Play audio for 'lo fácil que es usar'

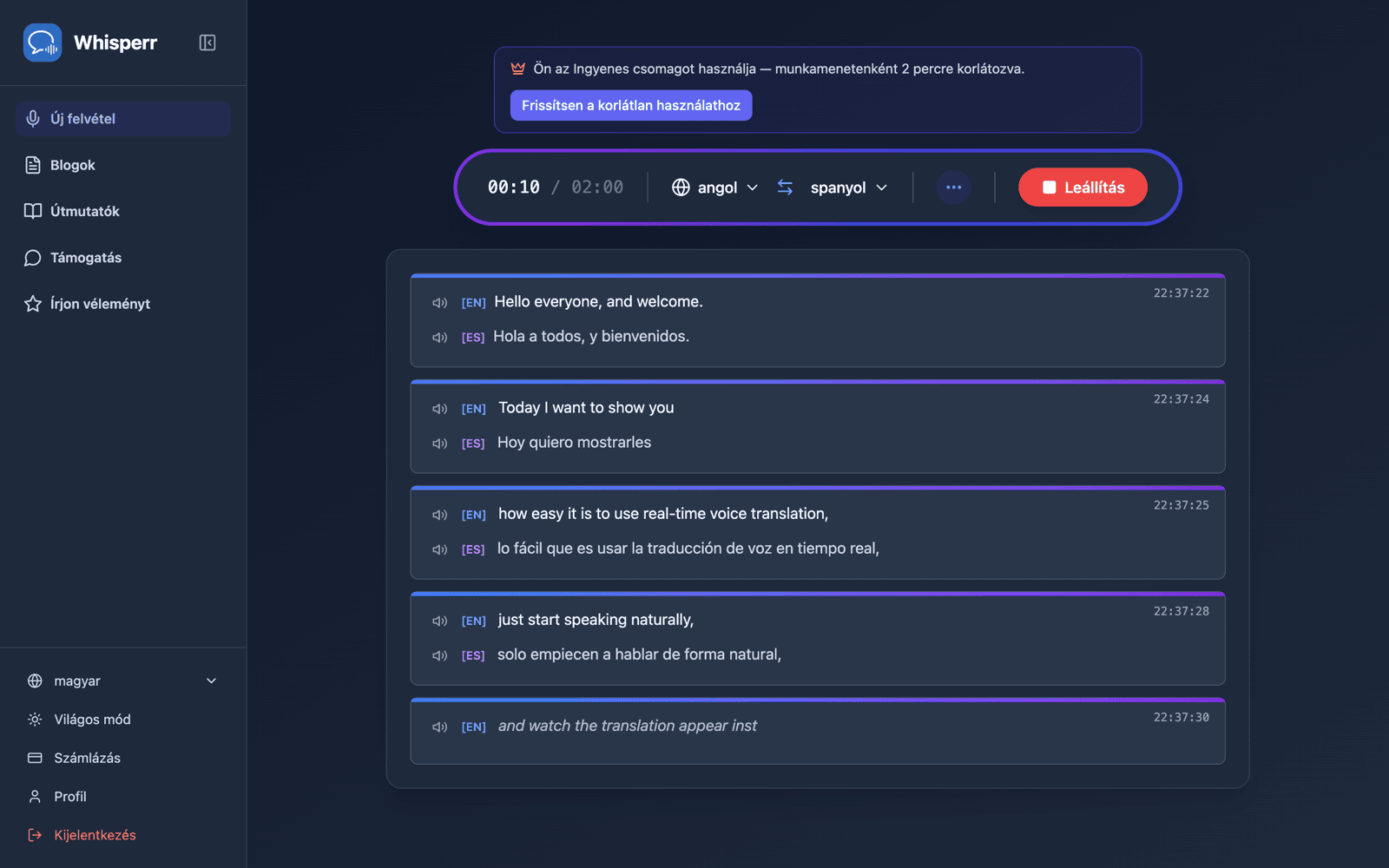pos(440,549)
